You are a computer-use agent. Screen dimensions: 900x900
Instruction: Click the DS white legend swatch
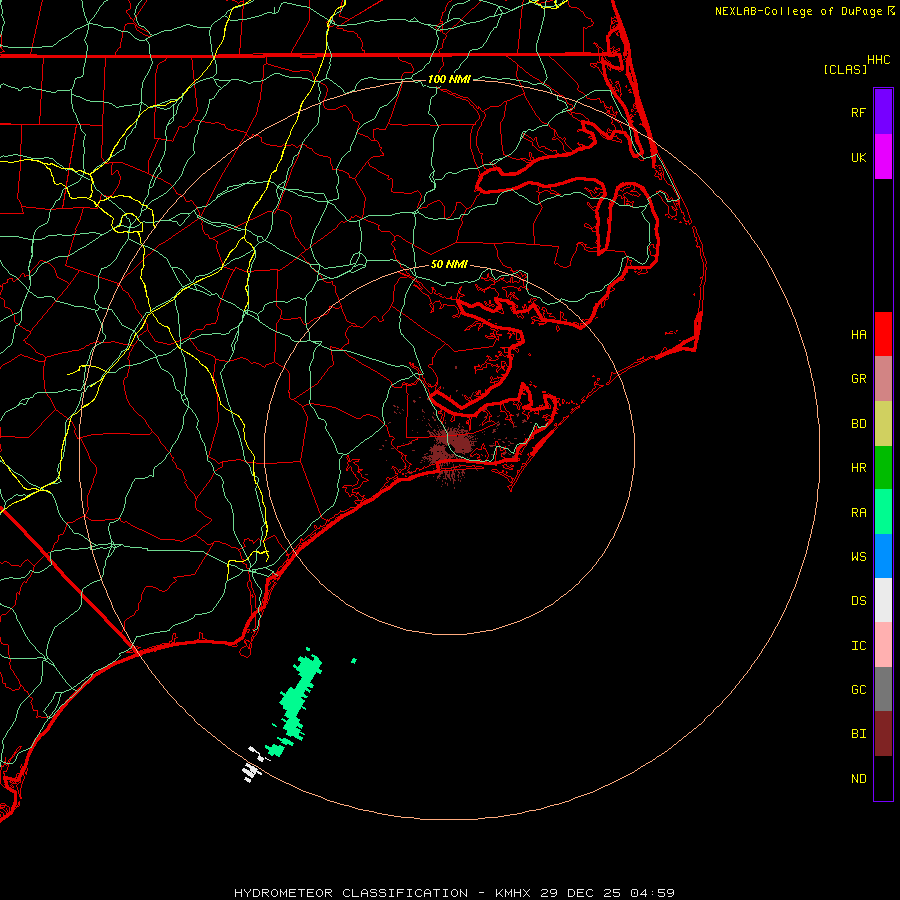coord(883,600)
